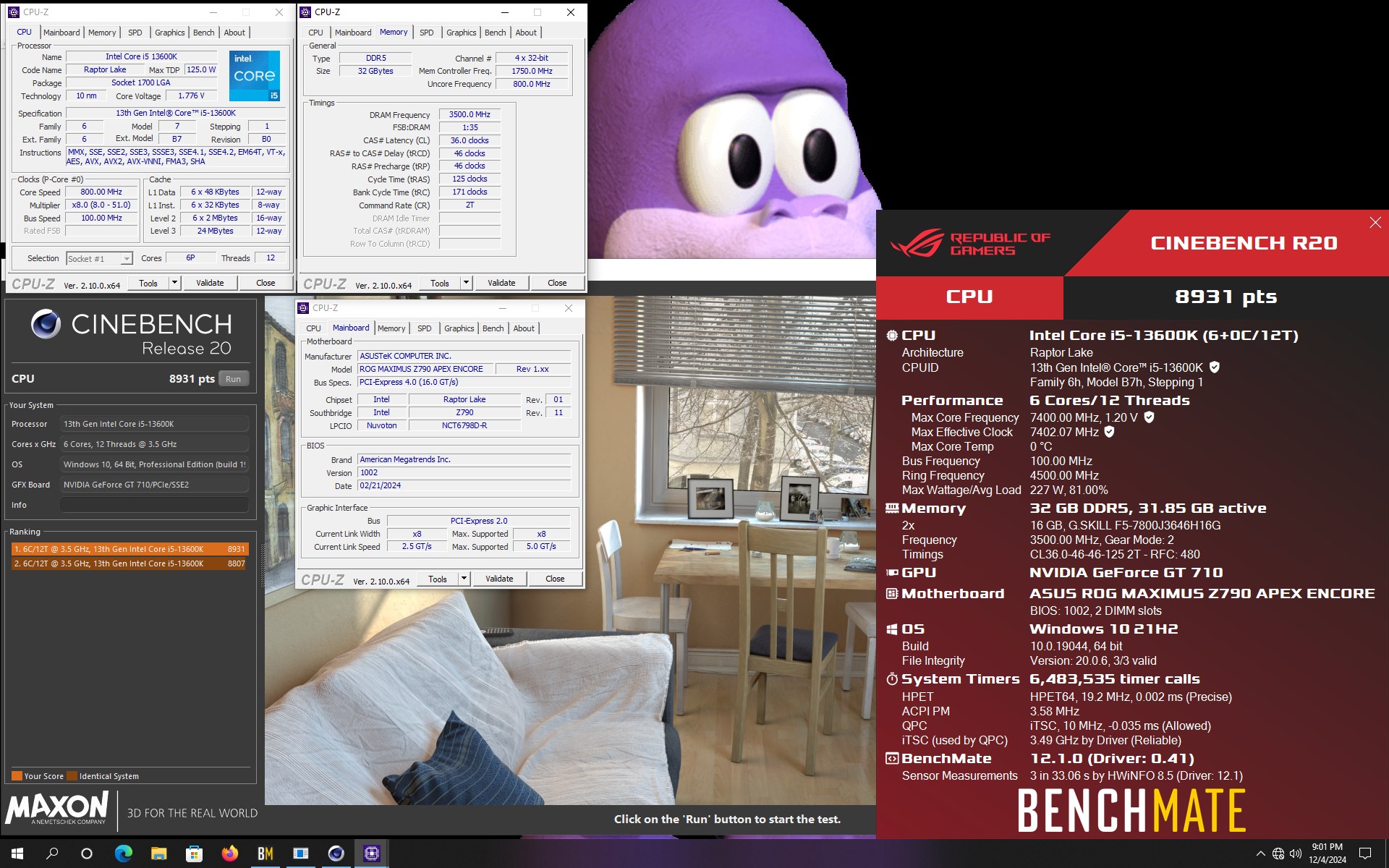Viewport: 1389px width, 868px height.
Task: Open Socket #1 selection dropdown
Action: click(x=99, y=258)
